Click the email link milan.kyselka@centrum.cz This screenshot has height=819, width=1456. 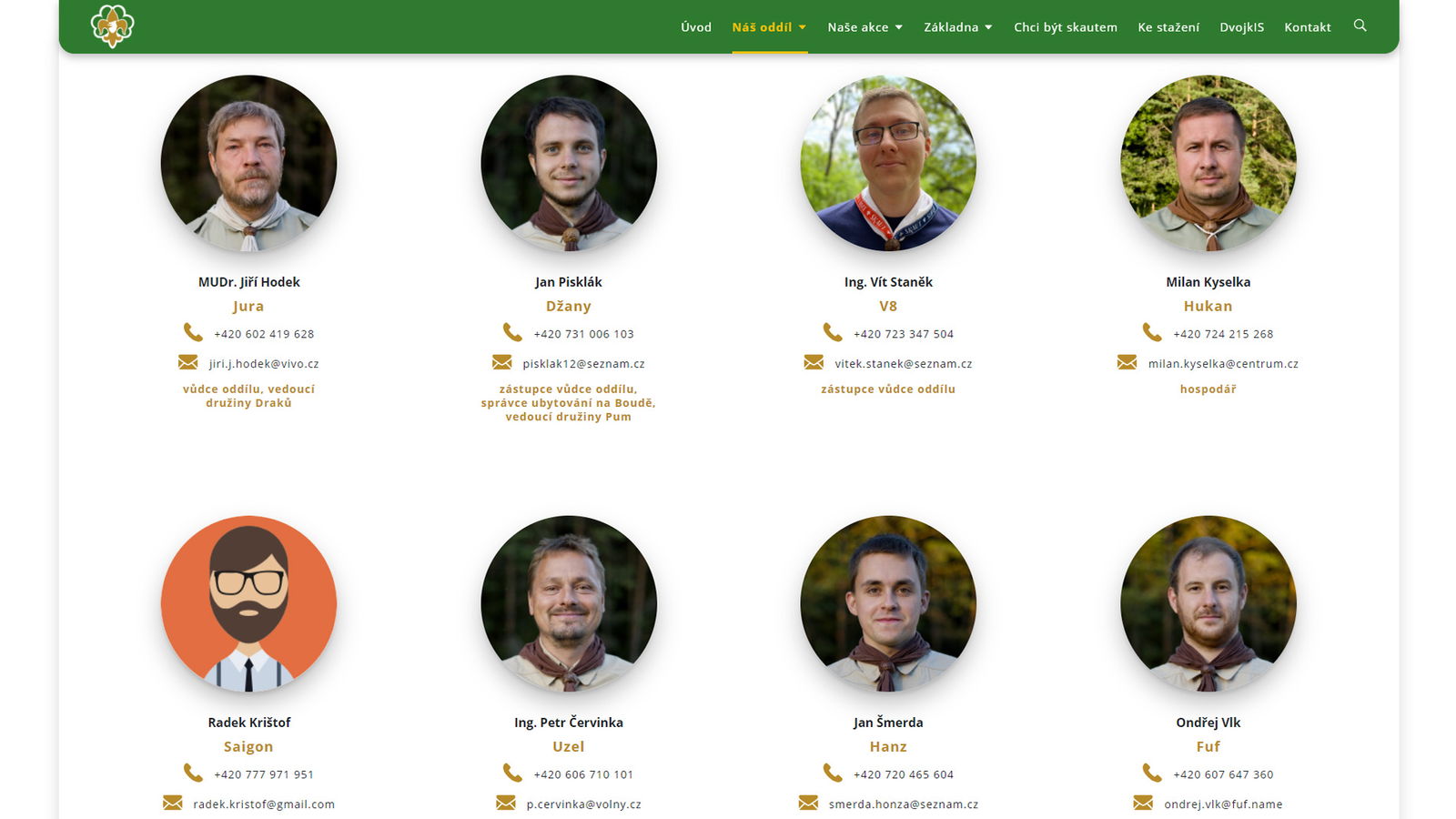point(1223,363)
